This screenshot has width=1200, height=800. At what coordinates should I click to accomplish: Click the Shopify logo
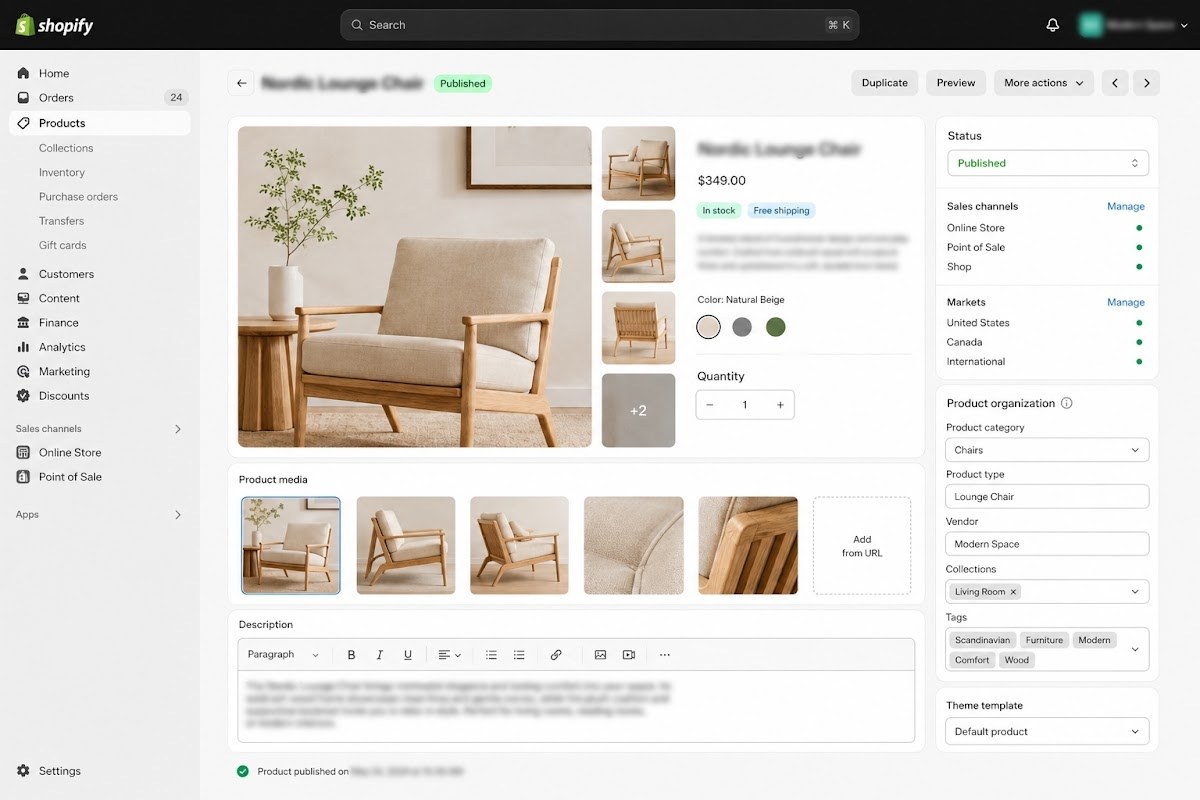coord(54,25)
